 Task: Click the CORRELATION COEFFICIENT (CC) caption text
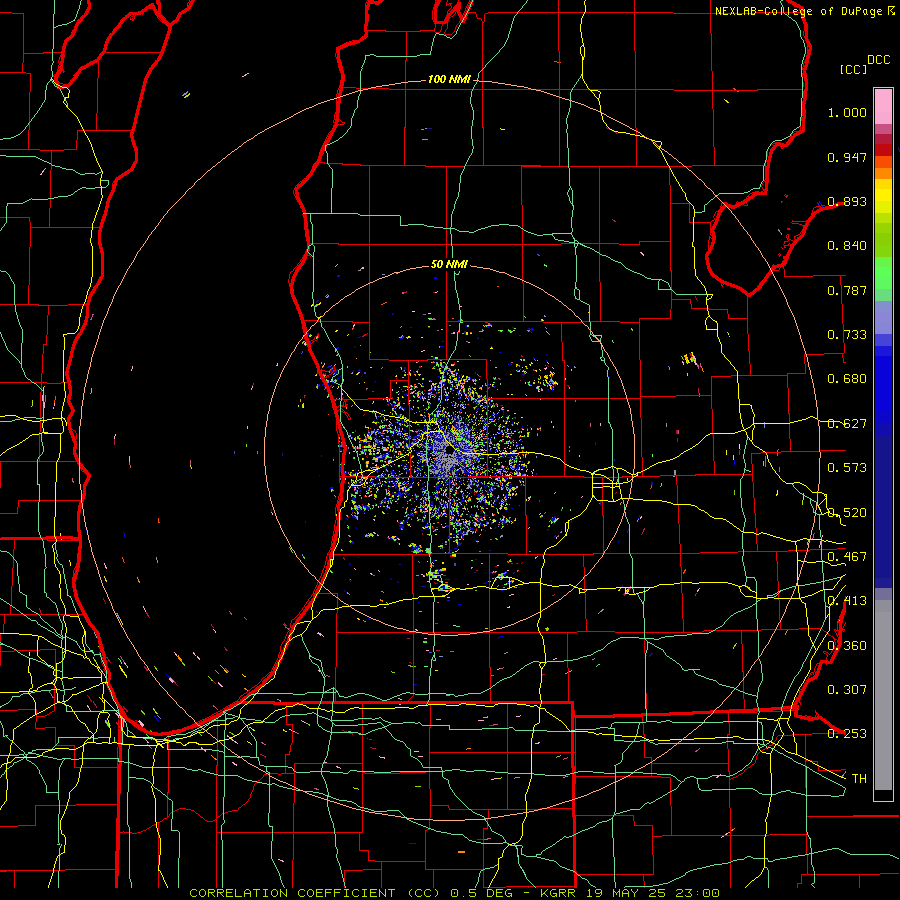(x=315, y=893)
